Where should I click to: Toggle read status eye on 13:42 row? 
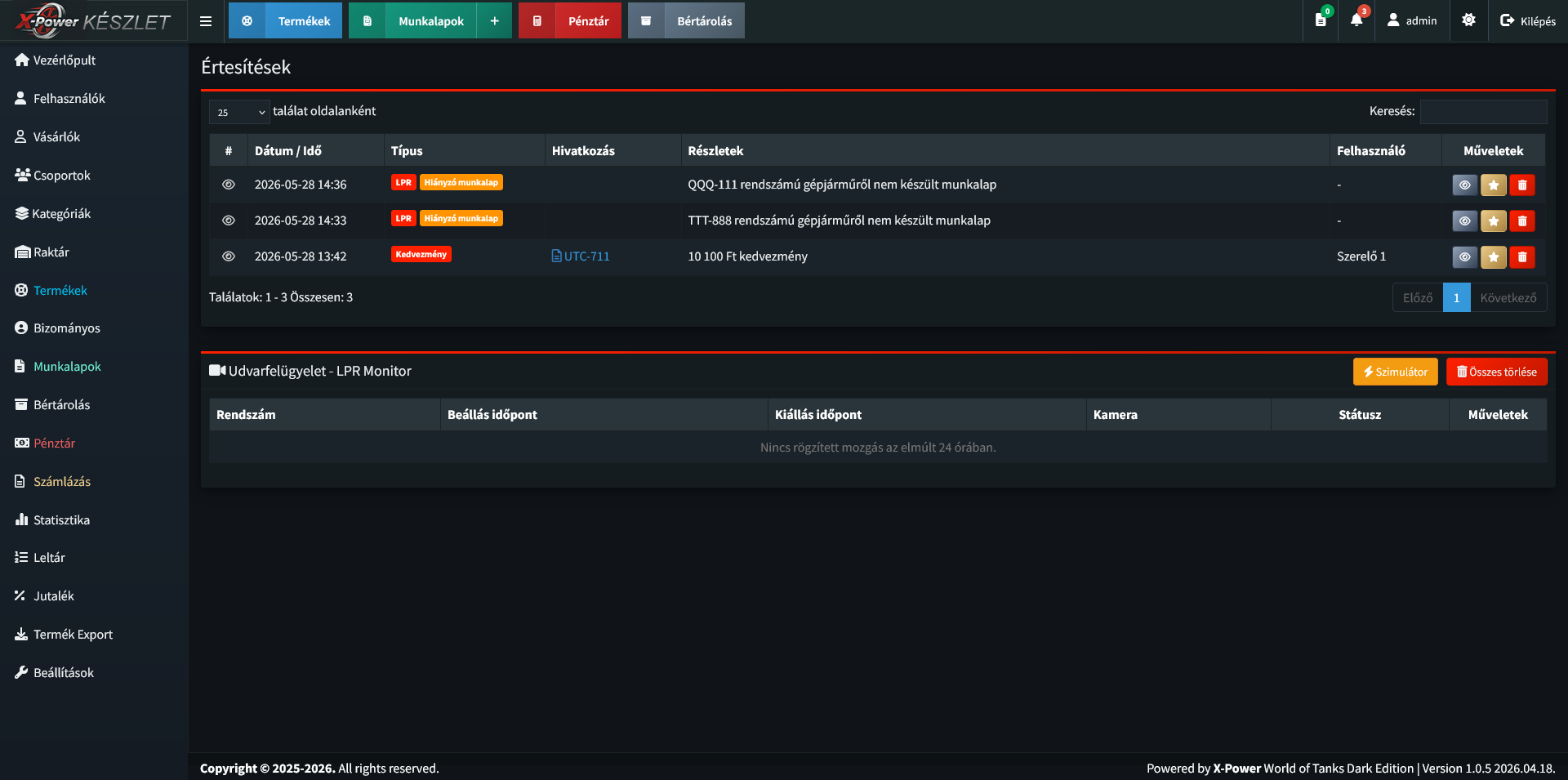(x=229, y=256)
